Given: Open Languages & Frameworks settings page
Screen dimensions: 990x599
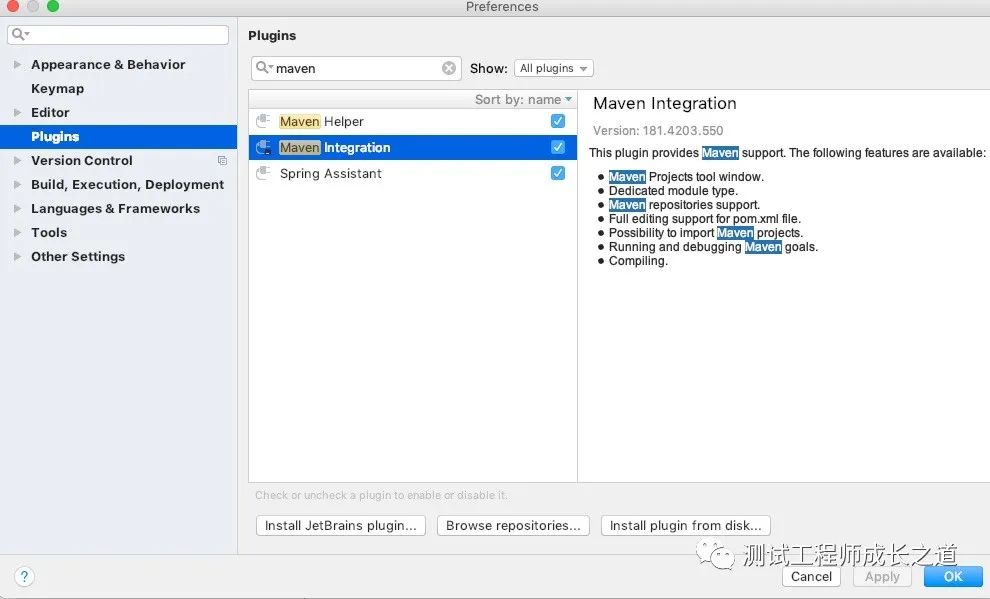Looking at the screenshot, I should point(116,208).
